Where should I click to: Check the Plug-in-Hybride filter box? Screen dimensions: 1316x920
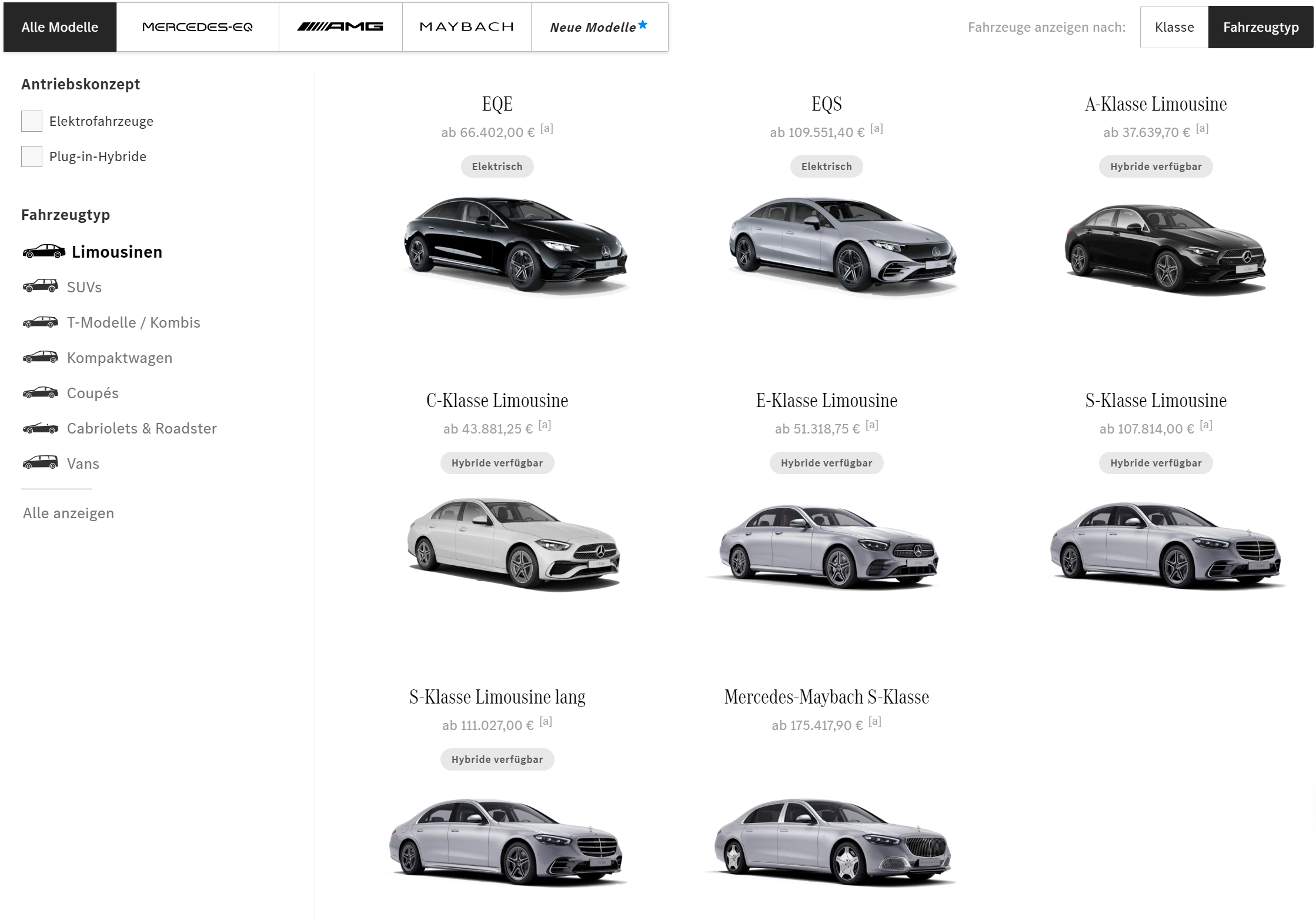click(32, 156)
